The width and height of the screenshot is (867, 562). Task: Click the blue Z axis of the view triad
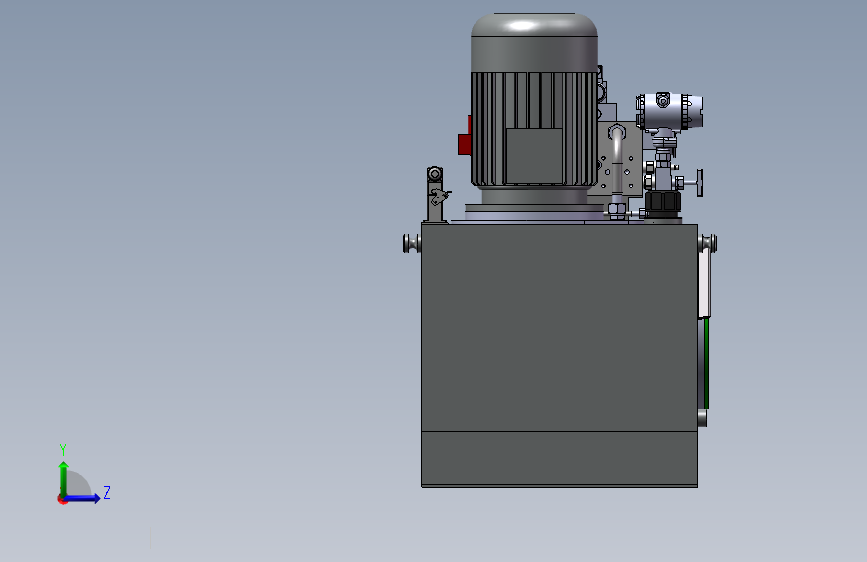point(83,498)
